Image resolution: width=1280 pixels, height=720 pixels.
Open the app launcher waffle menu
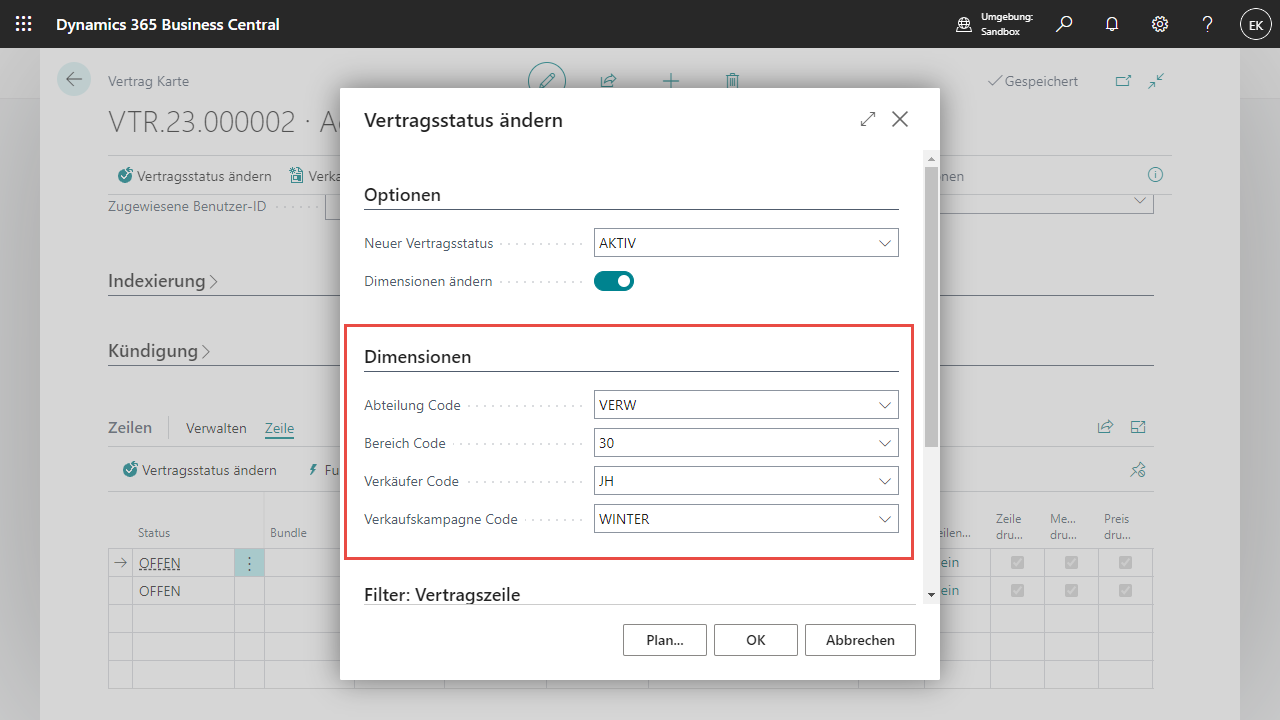24,24
